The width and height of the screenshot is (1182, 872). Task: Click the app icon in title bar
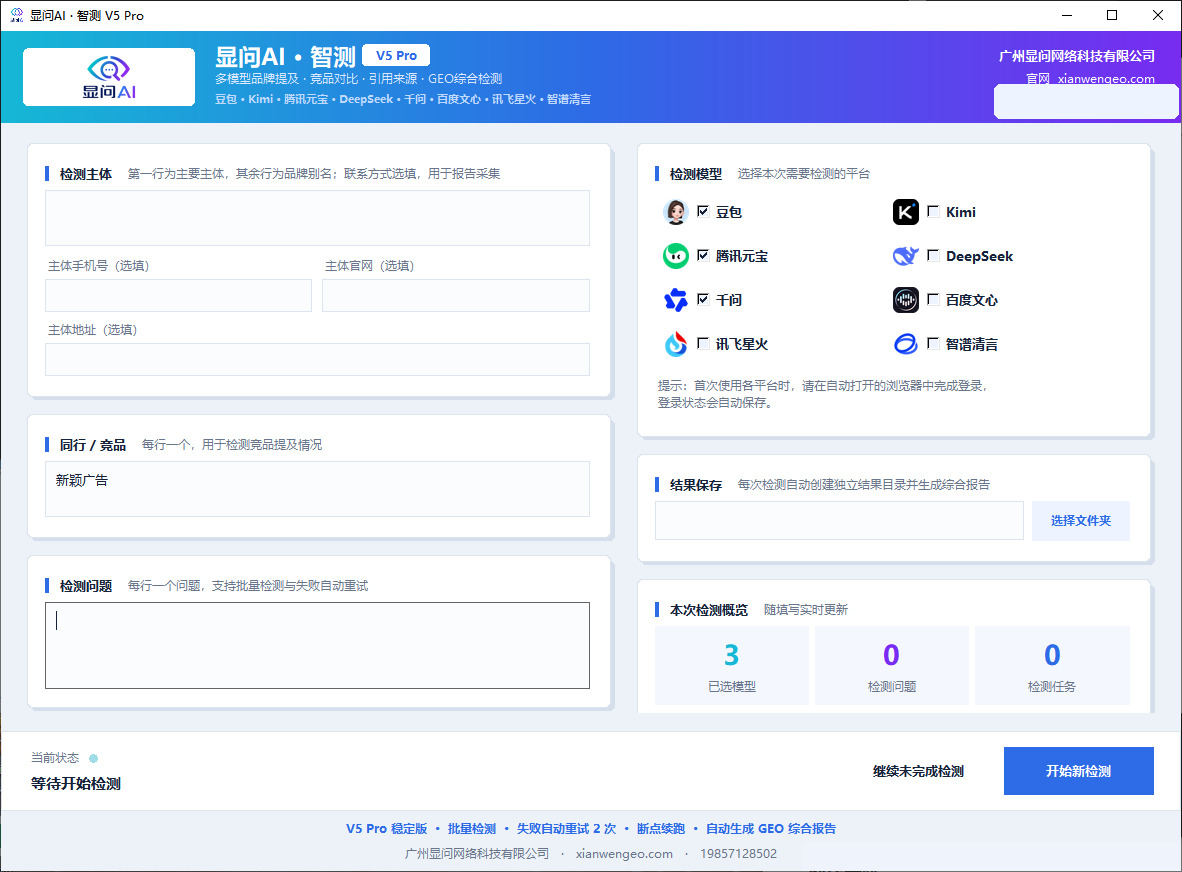16,15
